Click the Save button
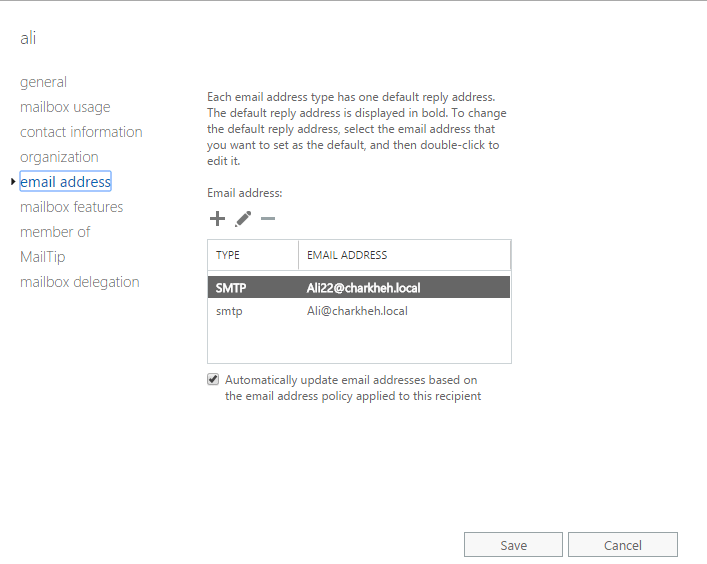The image size is (707, 564). tap(513, 545)
